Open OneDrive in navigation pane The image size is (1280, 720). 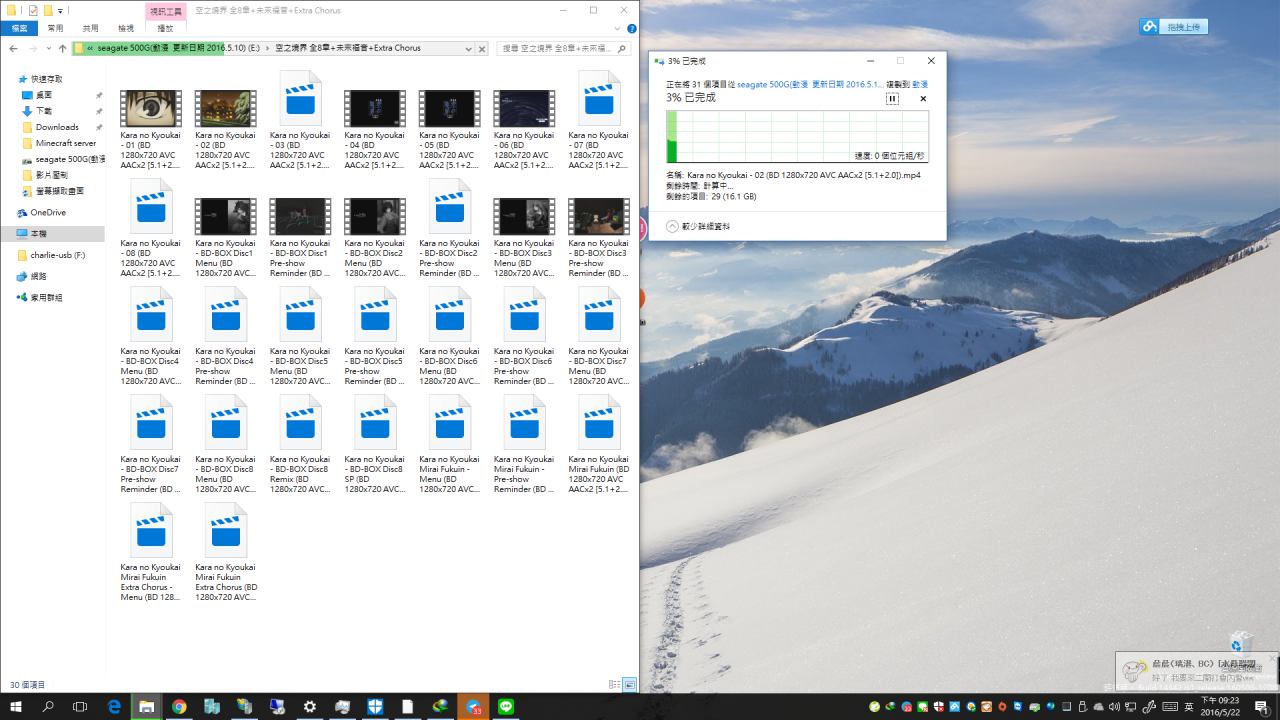click(47, 212)
